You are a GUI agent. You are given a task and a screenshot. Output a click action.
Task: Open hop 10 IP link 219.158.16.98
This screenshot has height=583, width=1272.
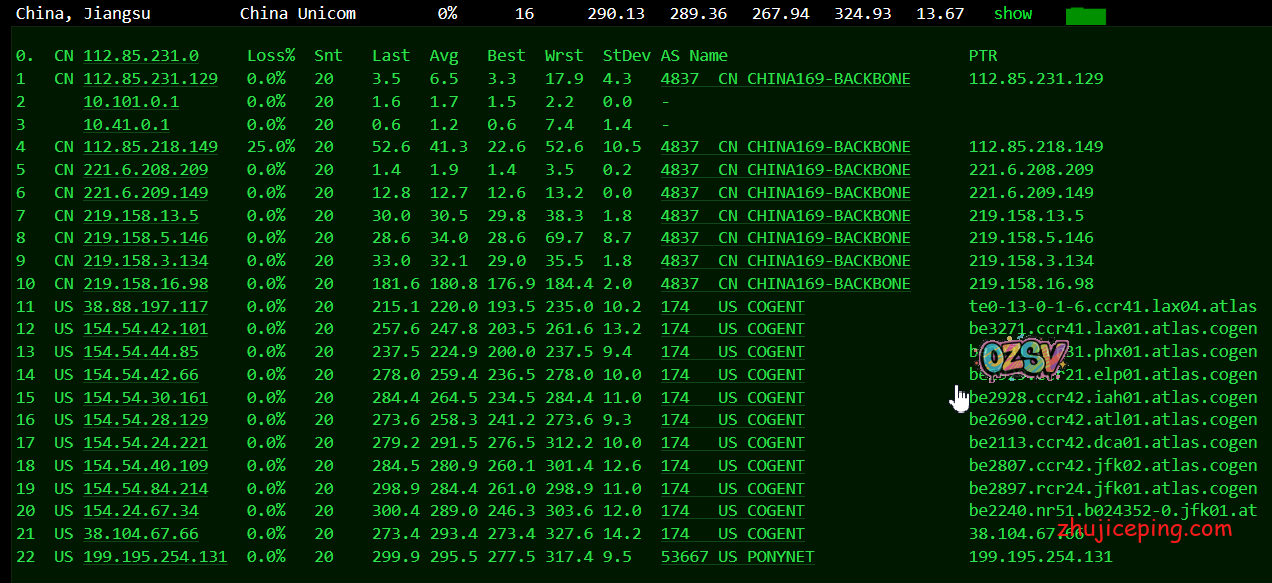click(145, 284)
